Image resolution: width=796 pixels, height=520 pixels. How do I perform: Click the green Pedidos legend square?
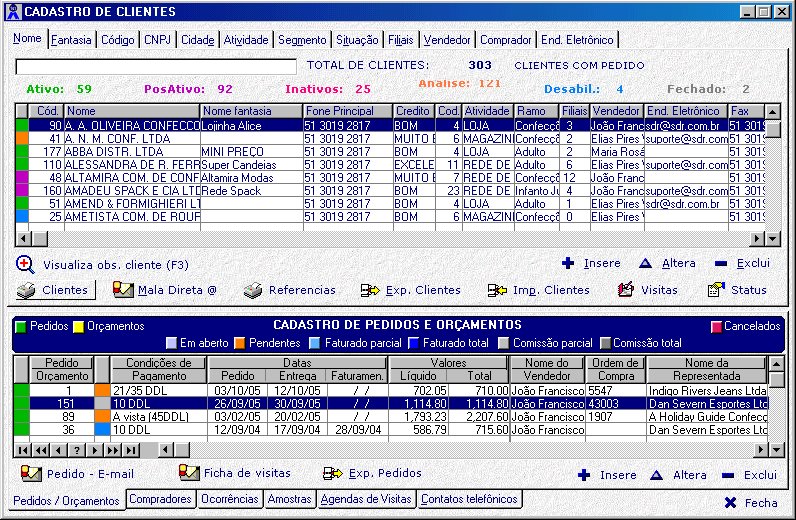[x=21, y=327]
